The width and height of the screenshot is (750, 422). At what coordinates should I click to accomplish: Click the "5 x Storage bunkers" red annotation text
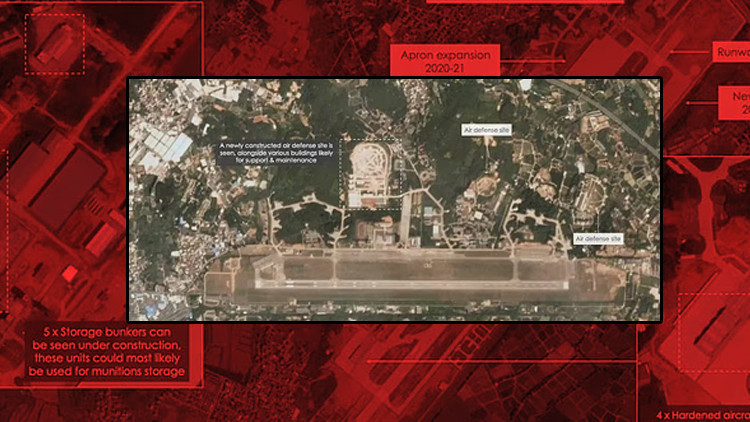point(108,351)
